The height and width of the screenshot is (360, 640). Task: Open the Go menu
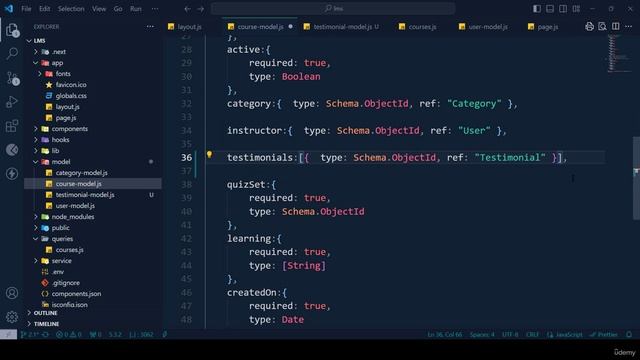point(118,9)
